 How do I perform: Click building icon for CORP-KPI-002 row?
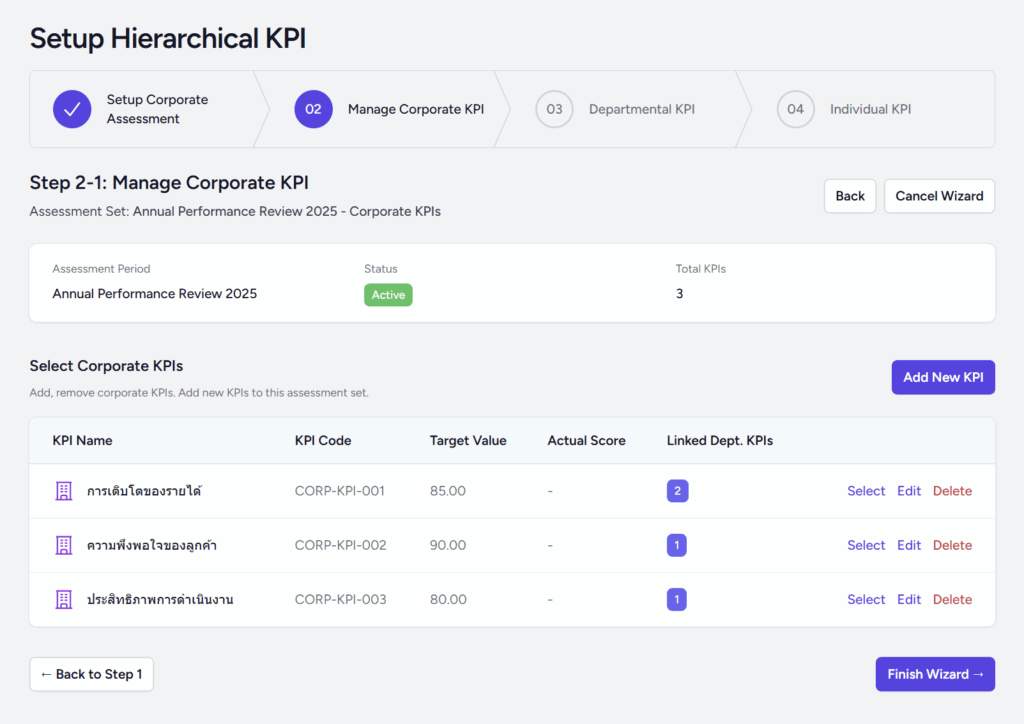(64, 545)
